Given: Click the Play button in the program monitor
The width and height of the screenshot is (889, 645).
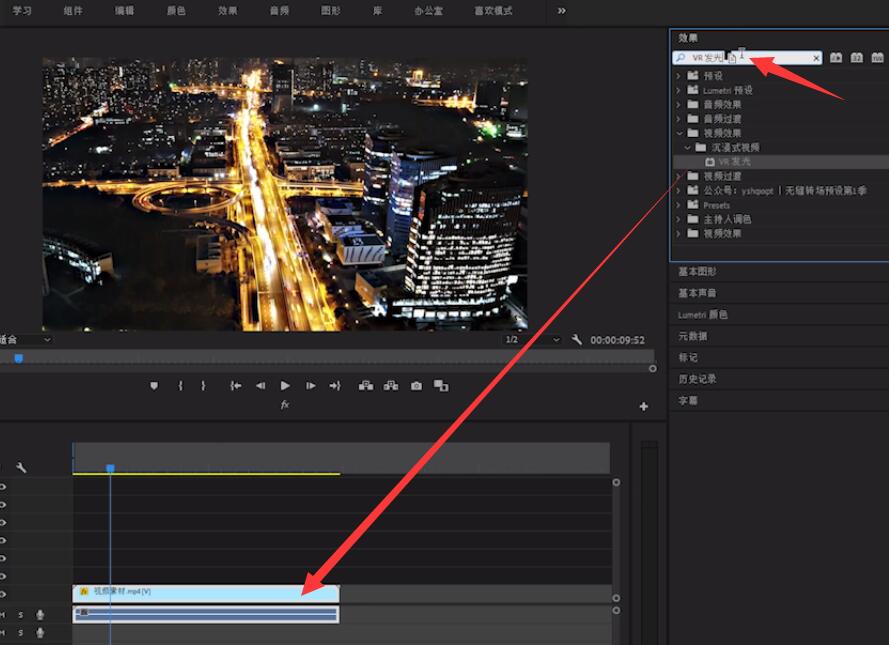Looking at the screenshot, I should [285, 385].
